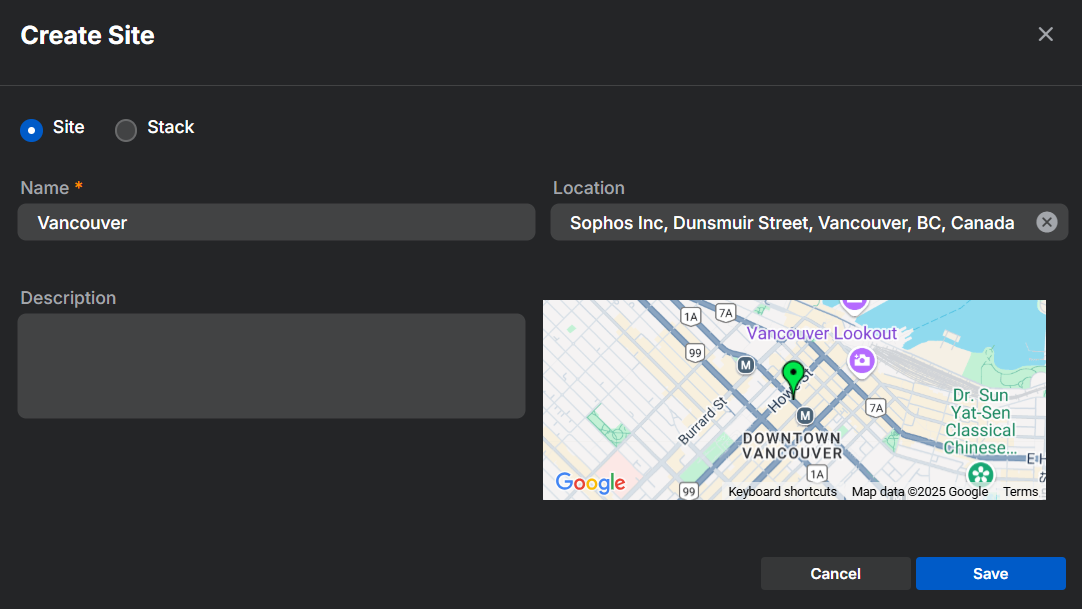Click the Name input field containing Vancouver

click(x=276, y=222)
